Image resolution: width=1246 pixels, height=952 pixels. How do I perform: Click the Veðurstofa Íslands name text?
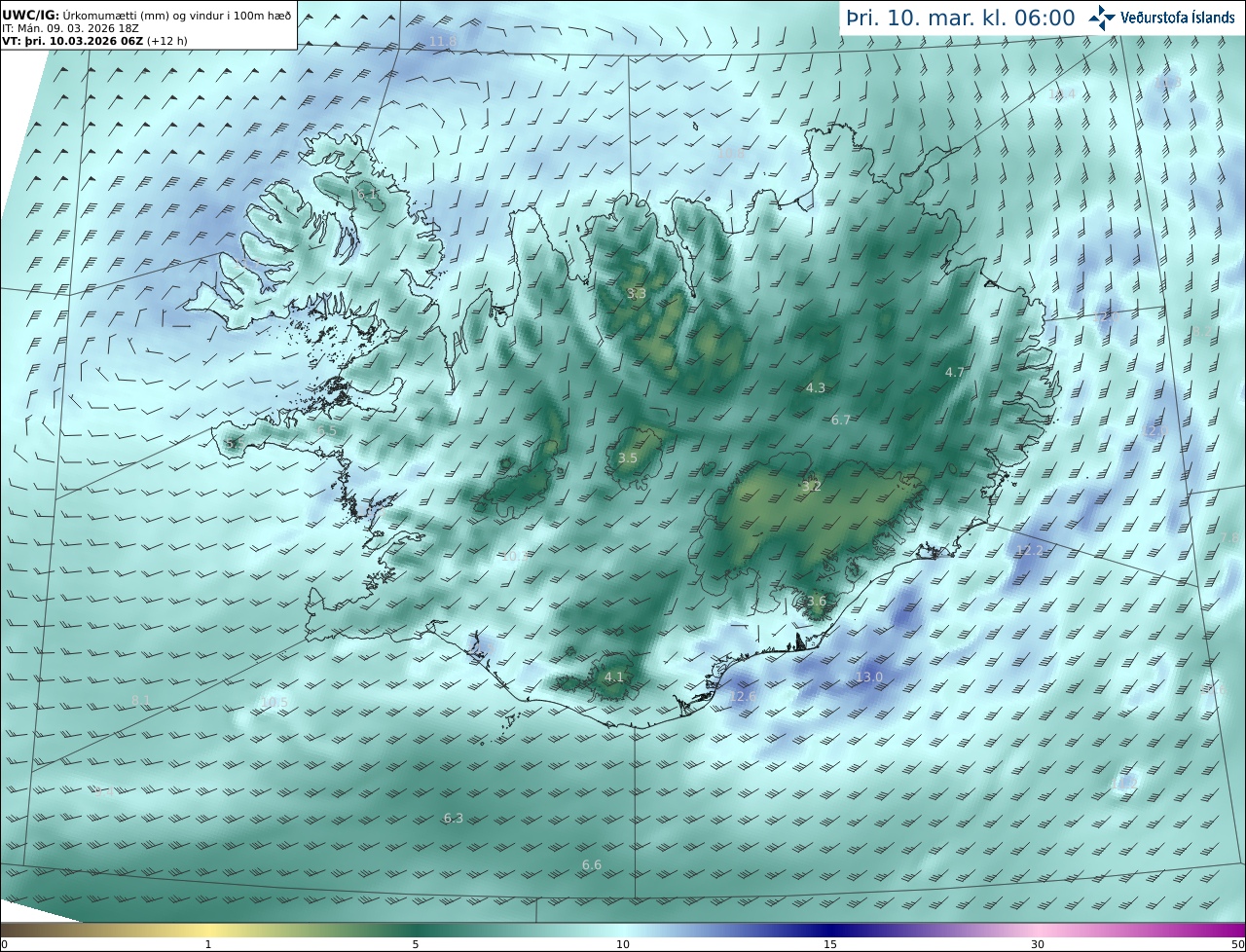pyautogui.click(x=1178, y=18)
